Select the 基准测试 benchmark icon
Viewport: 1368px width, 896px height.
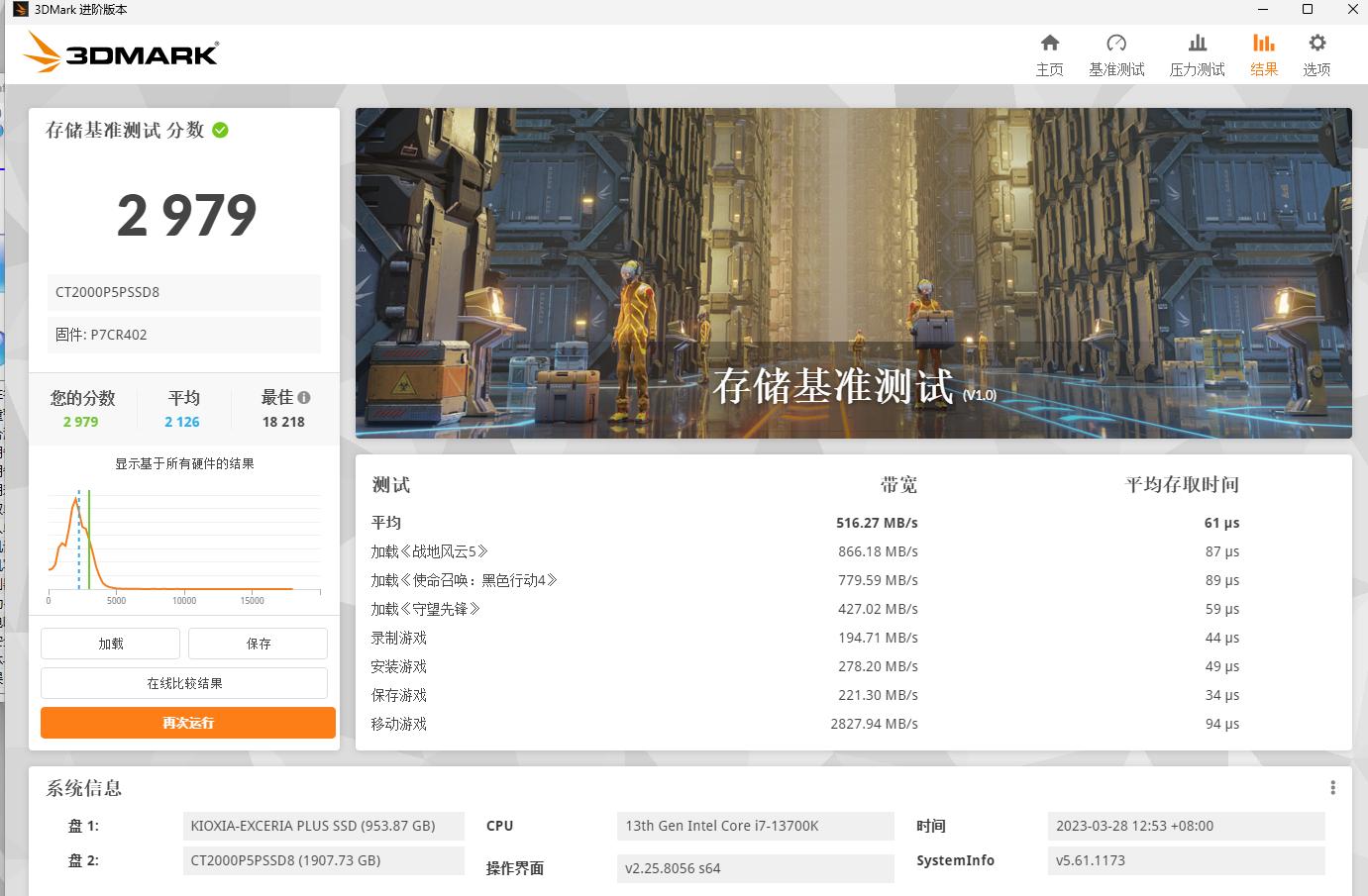(x=1116, y=54)
